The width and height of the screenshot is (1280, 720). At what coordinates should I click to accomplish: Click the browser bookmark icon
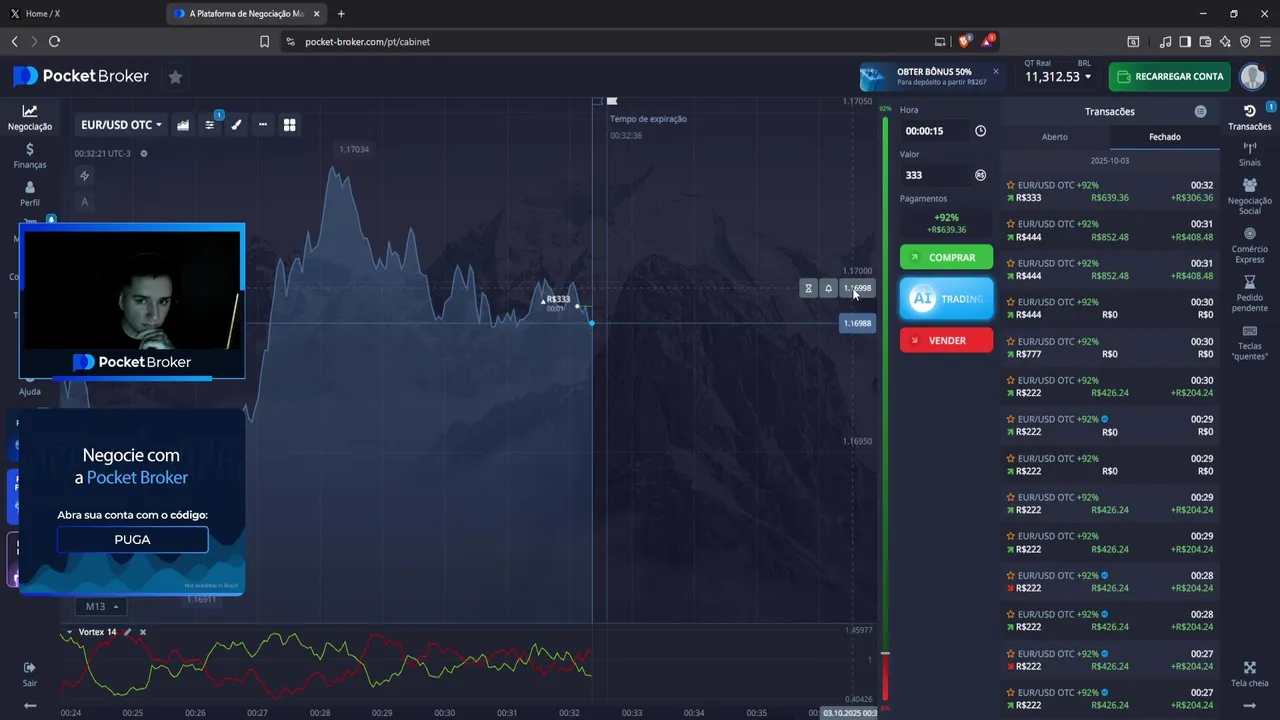[264, 42]
